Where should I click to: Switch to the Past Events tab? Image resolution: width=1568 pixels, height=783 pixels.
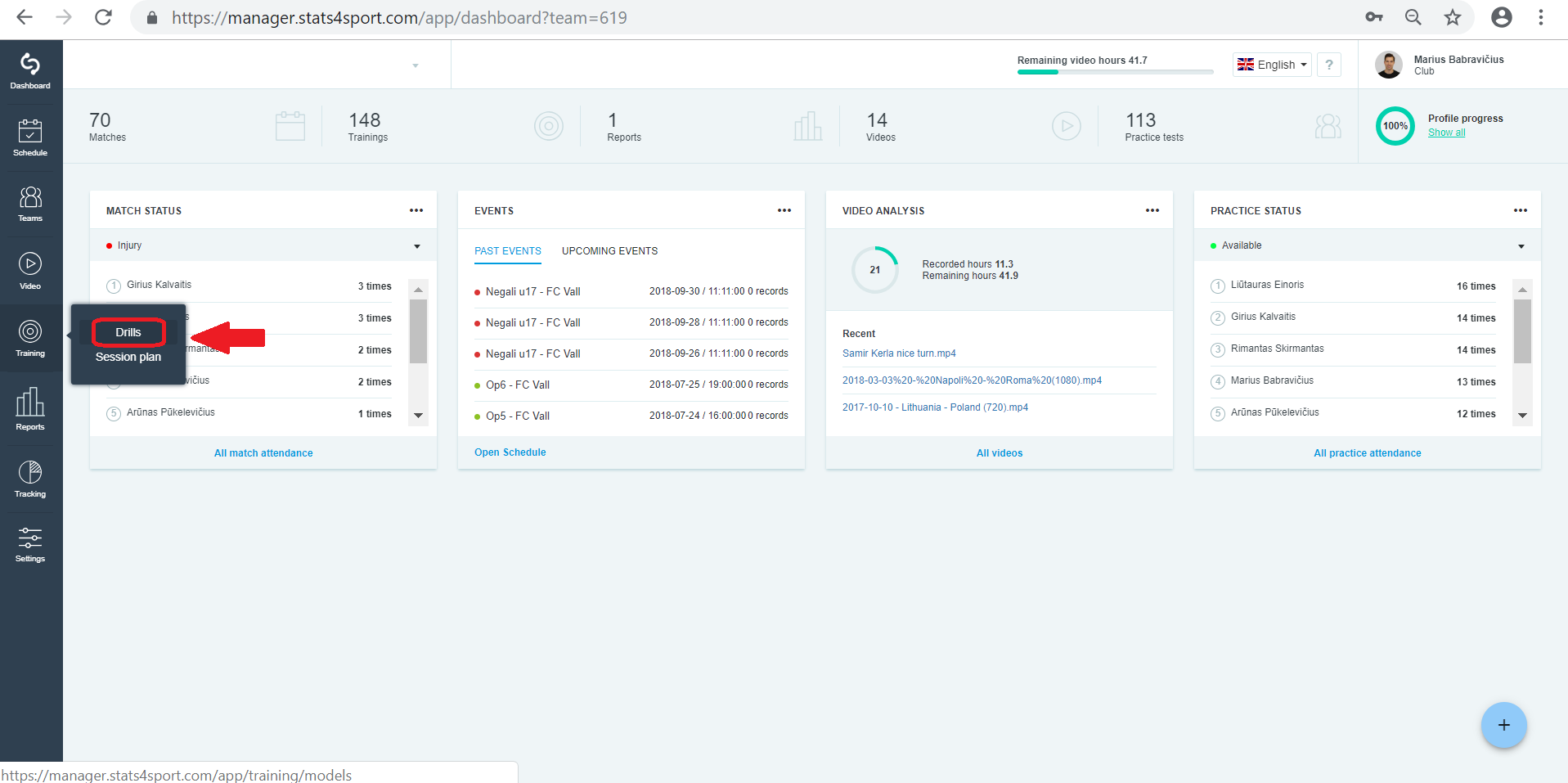508,251
